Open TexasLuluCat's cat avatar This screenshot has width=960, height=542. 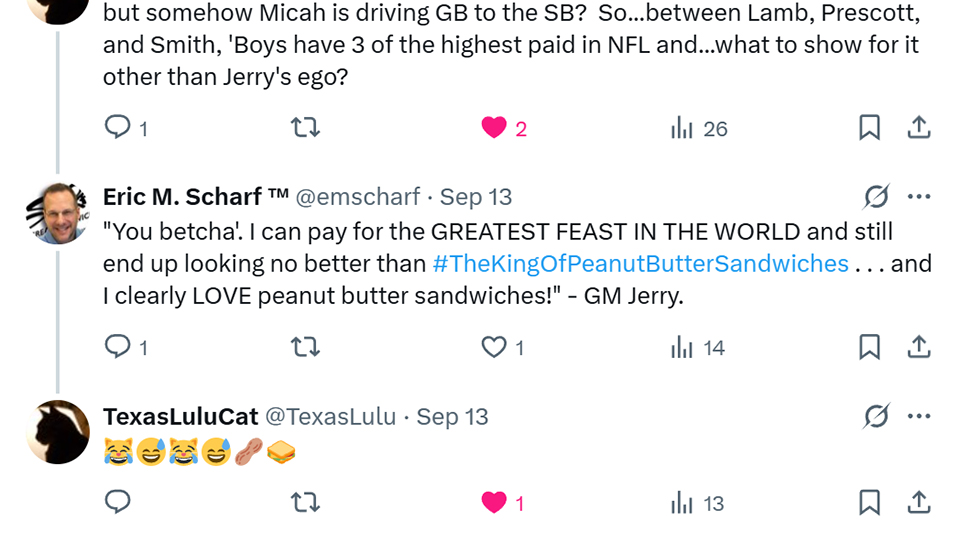click(x=58, y=432)
